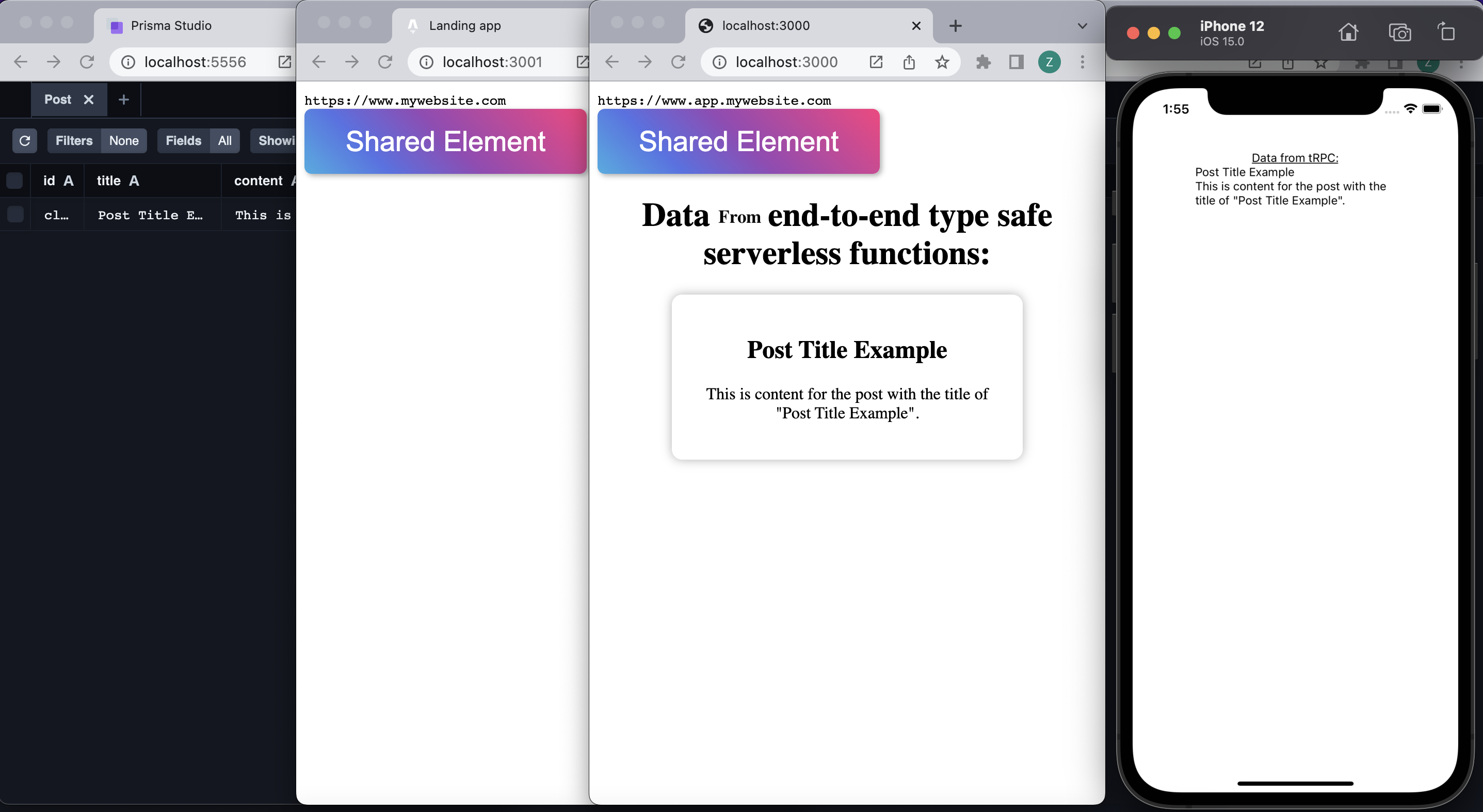Image resolution: width=1483 pixels, height=812 pixels.
Task: Reload the localhost:3001 Landing app page
Action: pos(385,62)
